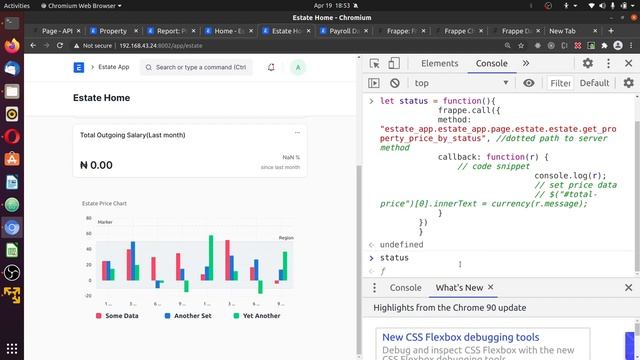Open New CSS Flexbox debugging tools link
This screenshot has height=360, width=640.
coord(460,337)
